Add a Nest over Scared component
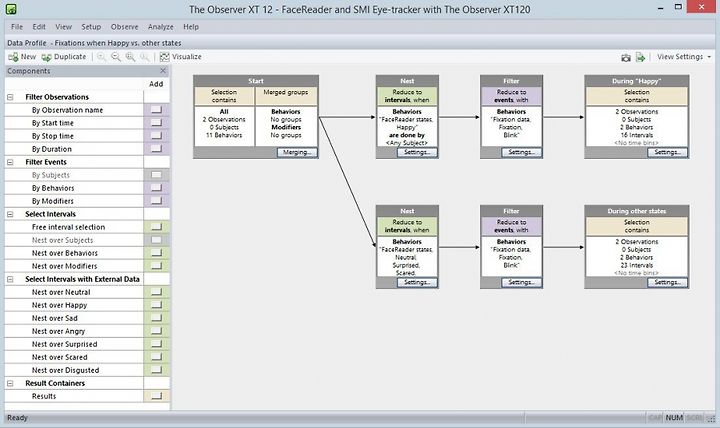 pos(157,357)
